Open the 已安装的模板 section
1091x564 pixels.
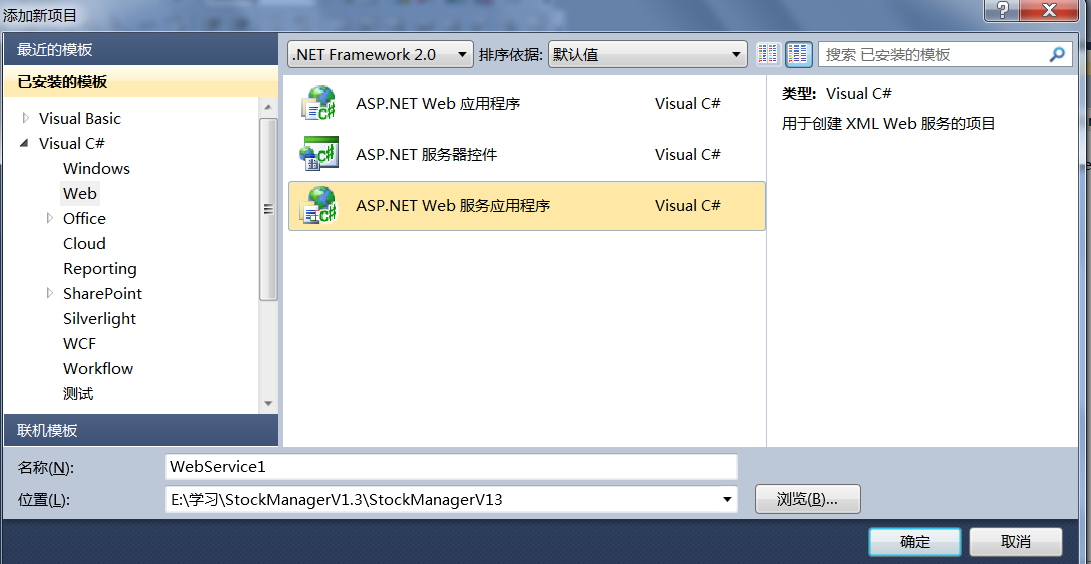[141, 81]
